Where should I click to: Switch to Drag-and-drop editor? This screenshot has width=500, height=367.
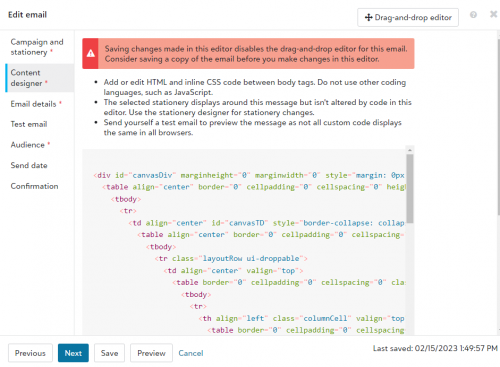coord(408,17)
